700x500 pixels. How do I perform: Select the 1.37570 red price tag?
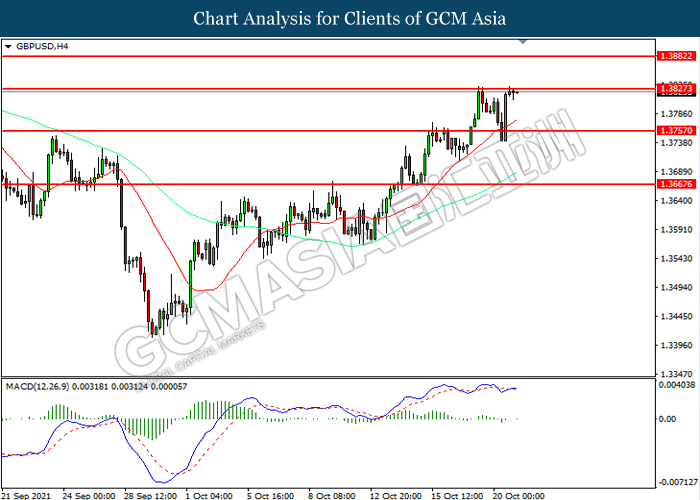(676, 131)
